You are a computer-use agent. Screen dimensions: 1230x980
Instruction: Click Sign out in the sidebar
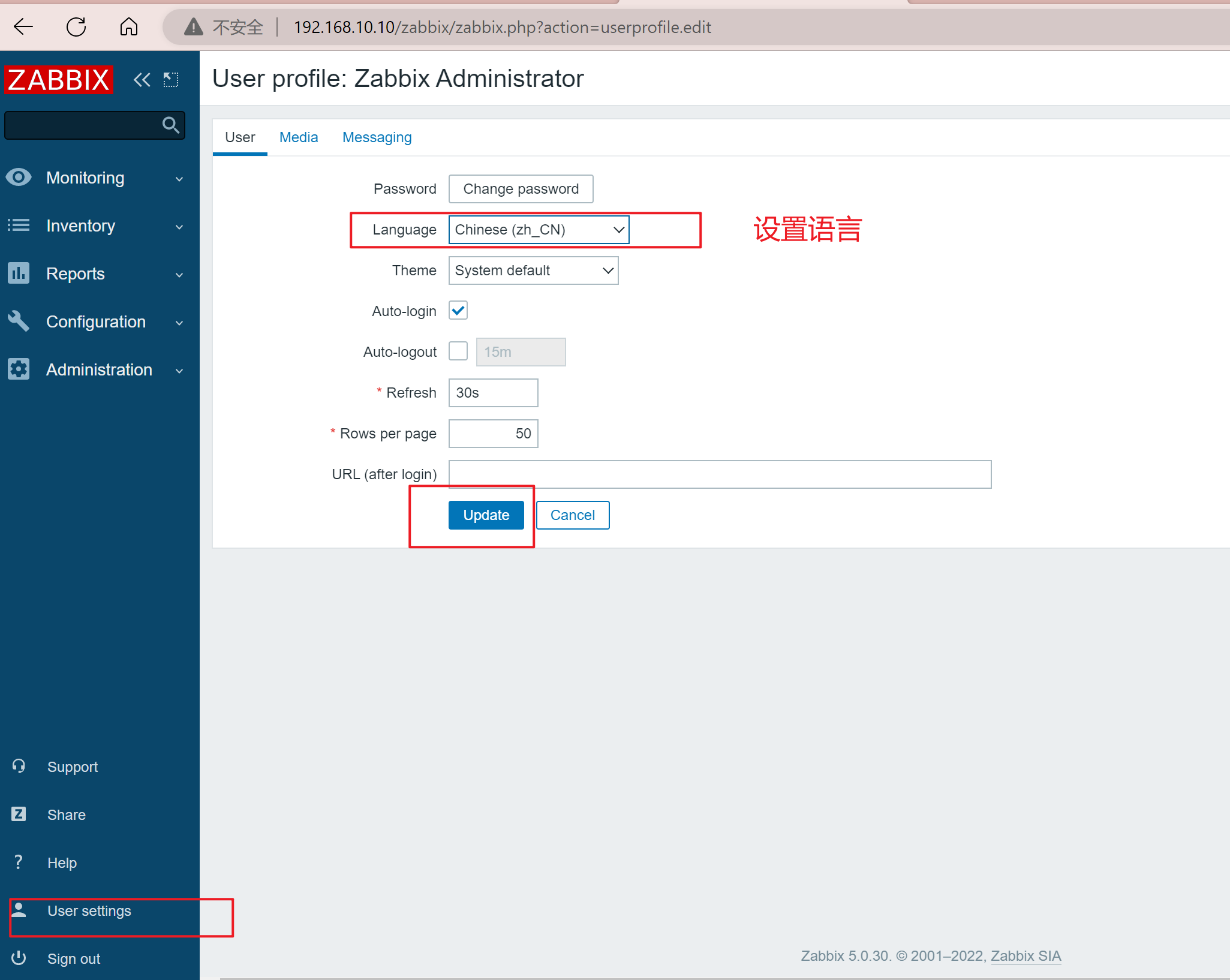(74, 958)
